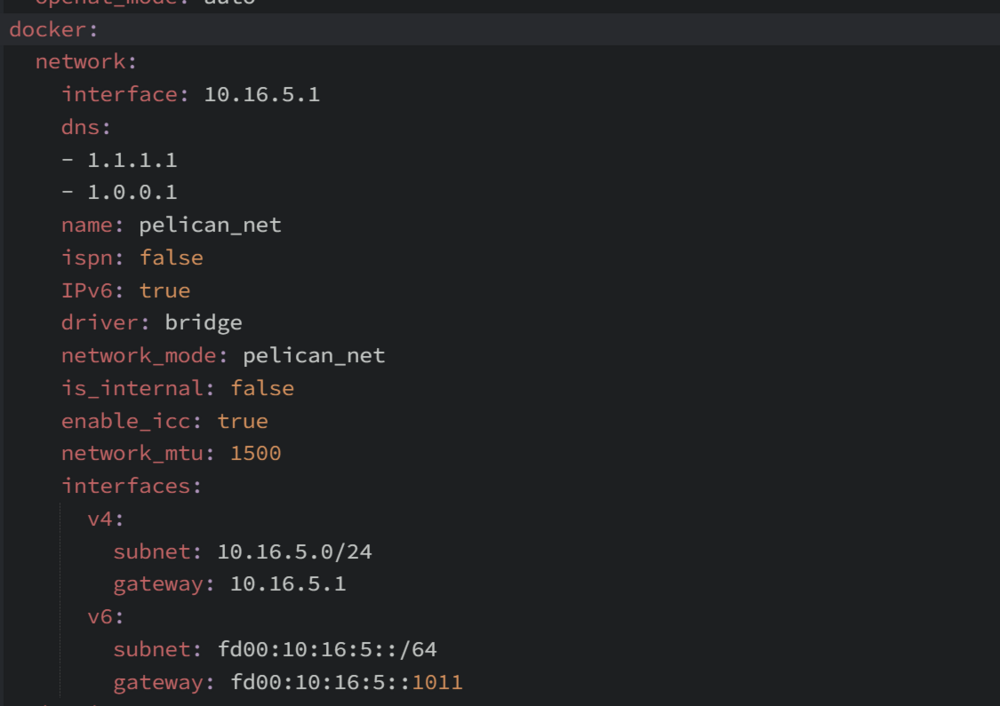
Task: Click the true value of enable_icc
Action: click(x=242, y=421)
